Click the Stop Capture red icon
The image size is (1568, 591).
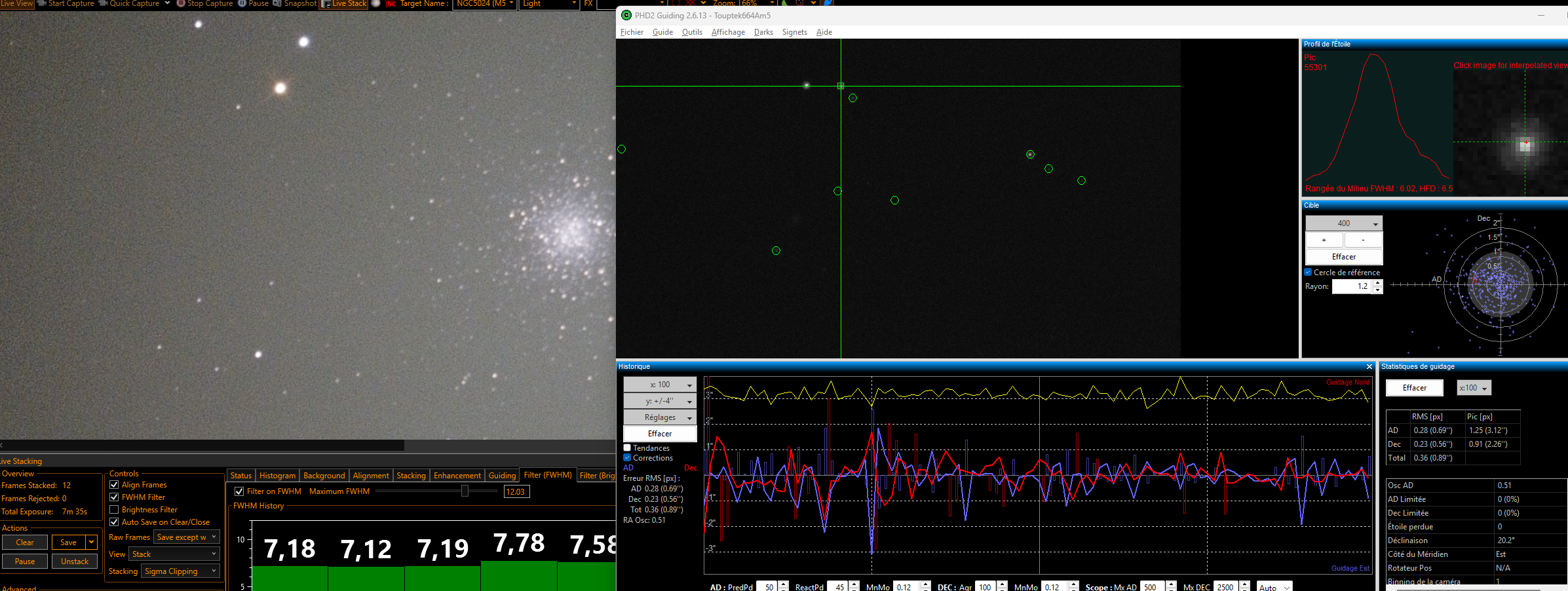181,3
